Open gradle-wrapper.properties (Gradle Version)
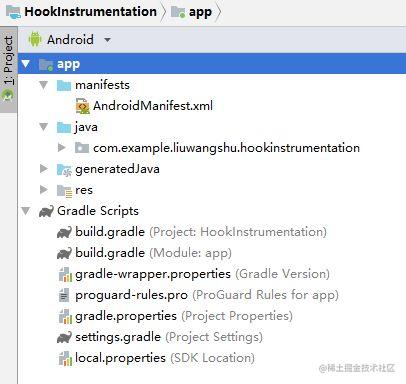Image resolution: width=406 pixels, height=384 pixels. coord(202,274)
